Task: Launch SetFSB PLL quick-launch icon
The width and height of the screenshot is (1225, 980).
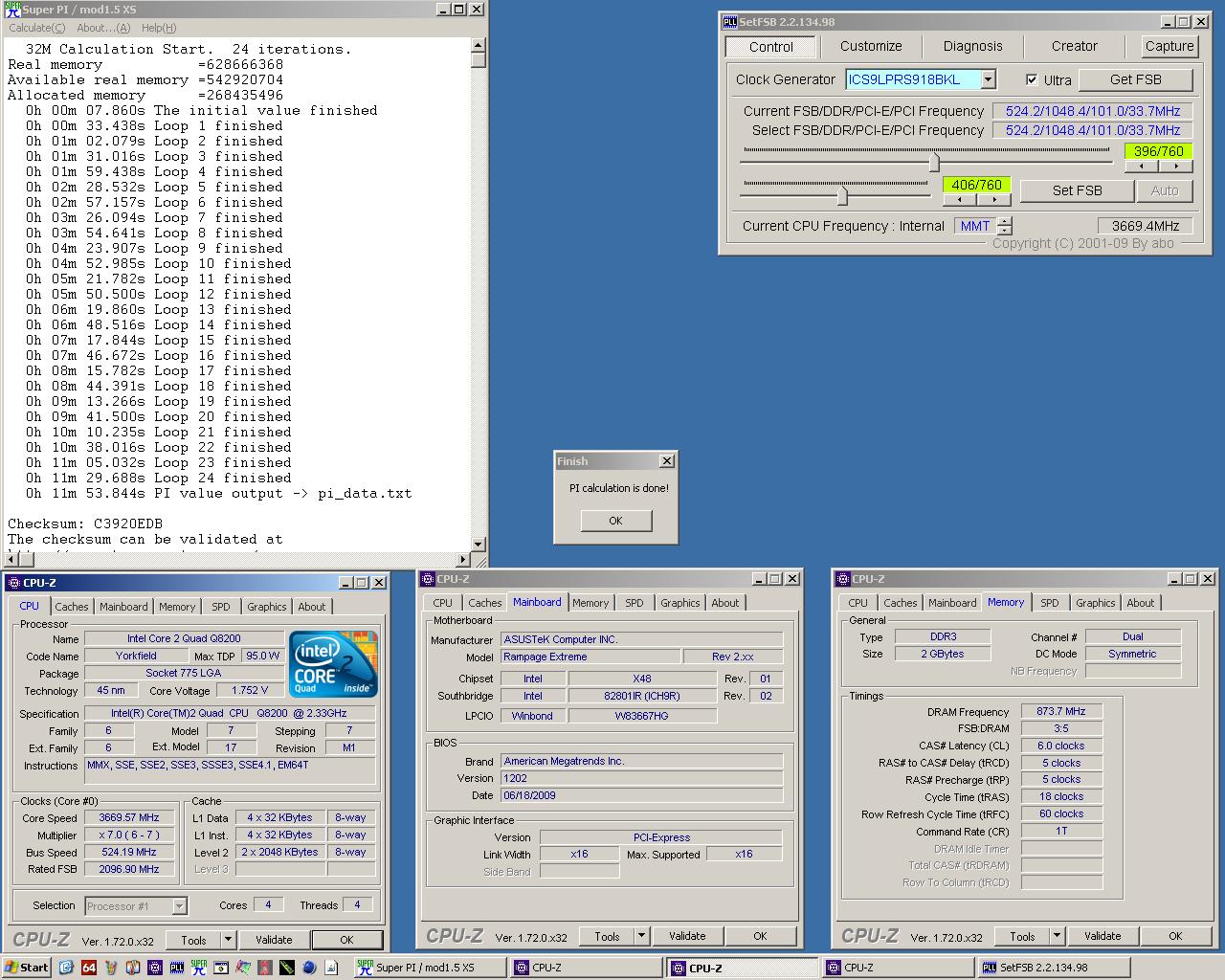Action: tap(177, 968)
